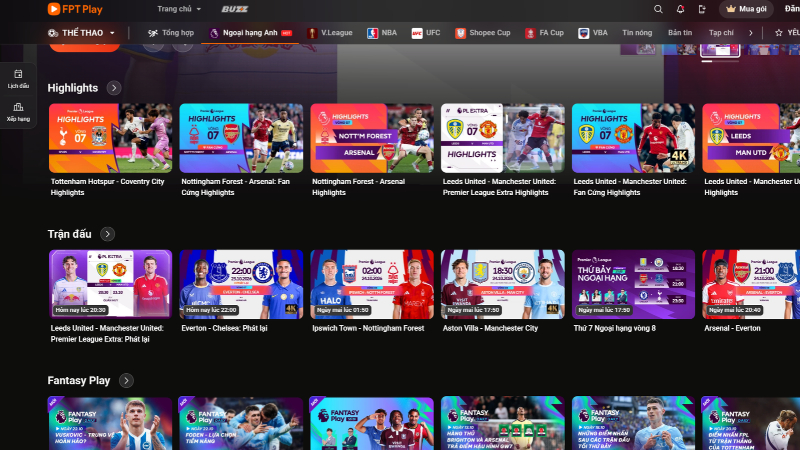
Task: Expand Trận đấu section with arrow
Action: pos(107,234)
